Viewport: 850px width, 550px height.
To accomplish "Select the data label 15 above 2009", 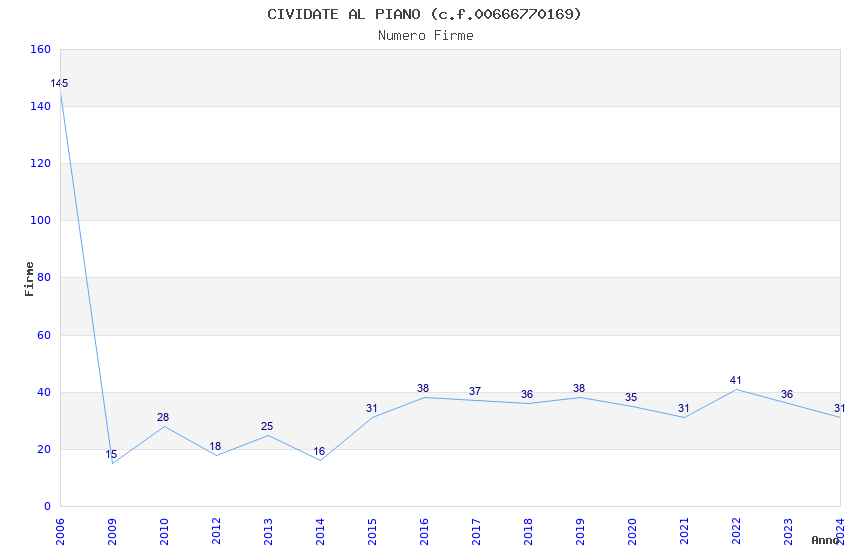I will 111,454.
